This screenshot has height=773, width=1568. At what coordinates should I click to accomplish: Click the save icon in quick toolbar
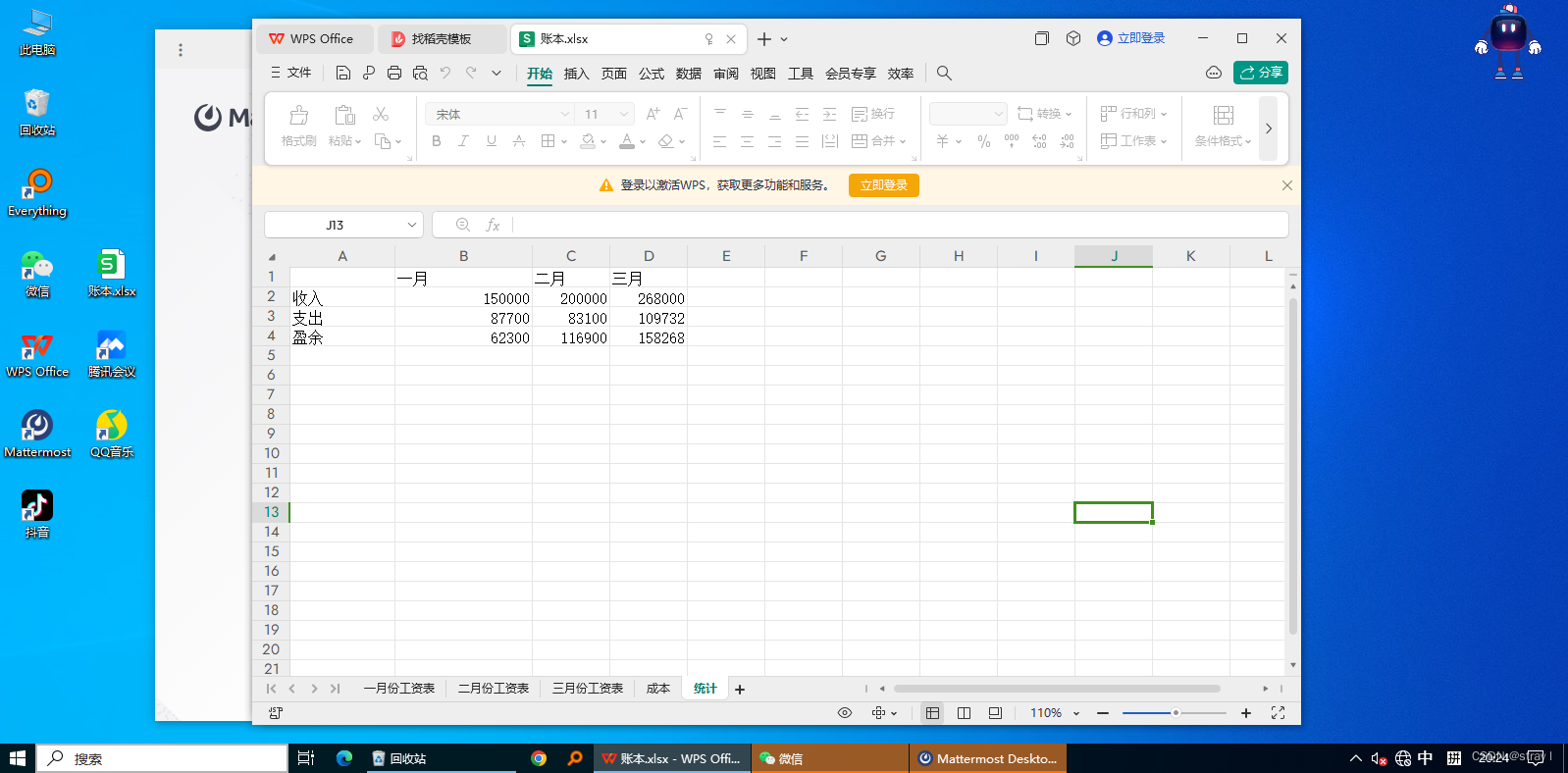point(343,73)
